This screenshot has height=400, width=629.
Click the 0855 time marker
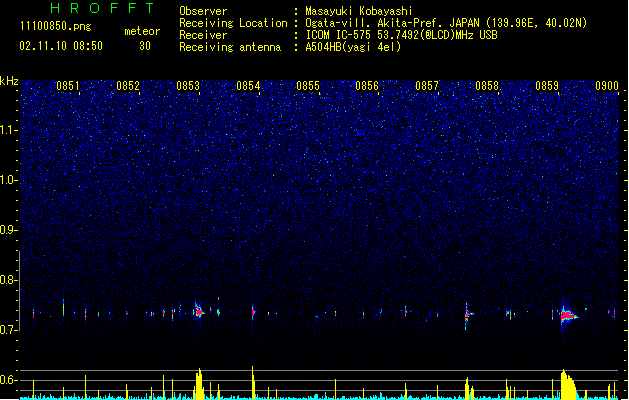click(308, 86)
